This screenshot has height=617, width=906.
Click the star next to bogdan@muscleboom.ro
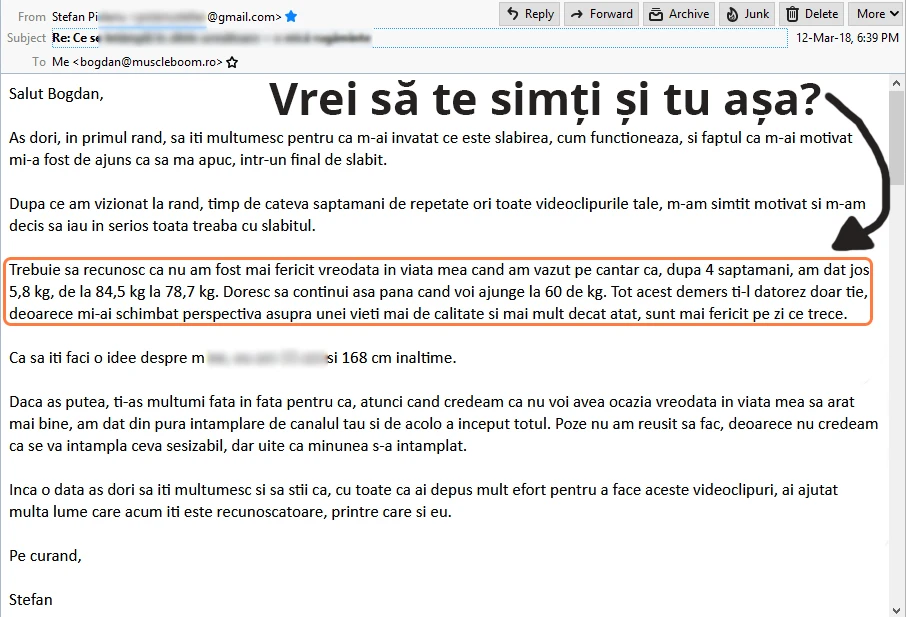point(232,62)
